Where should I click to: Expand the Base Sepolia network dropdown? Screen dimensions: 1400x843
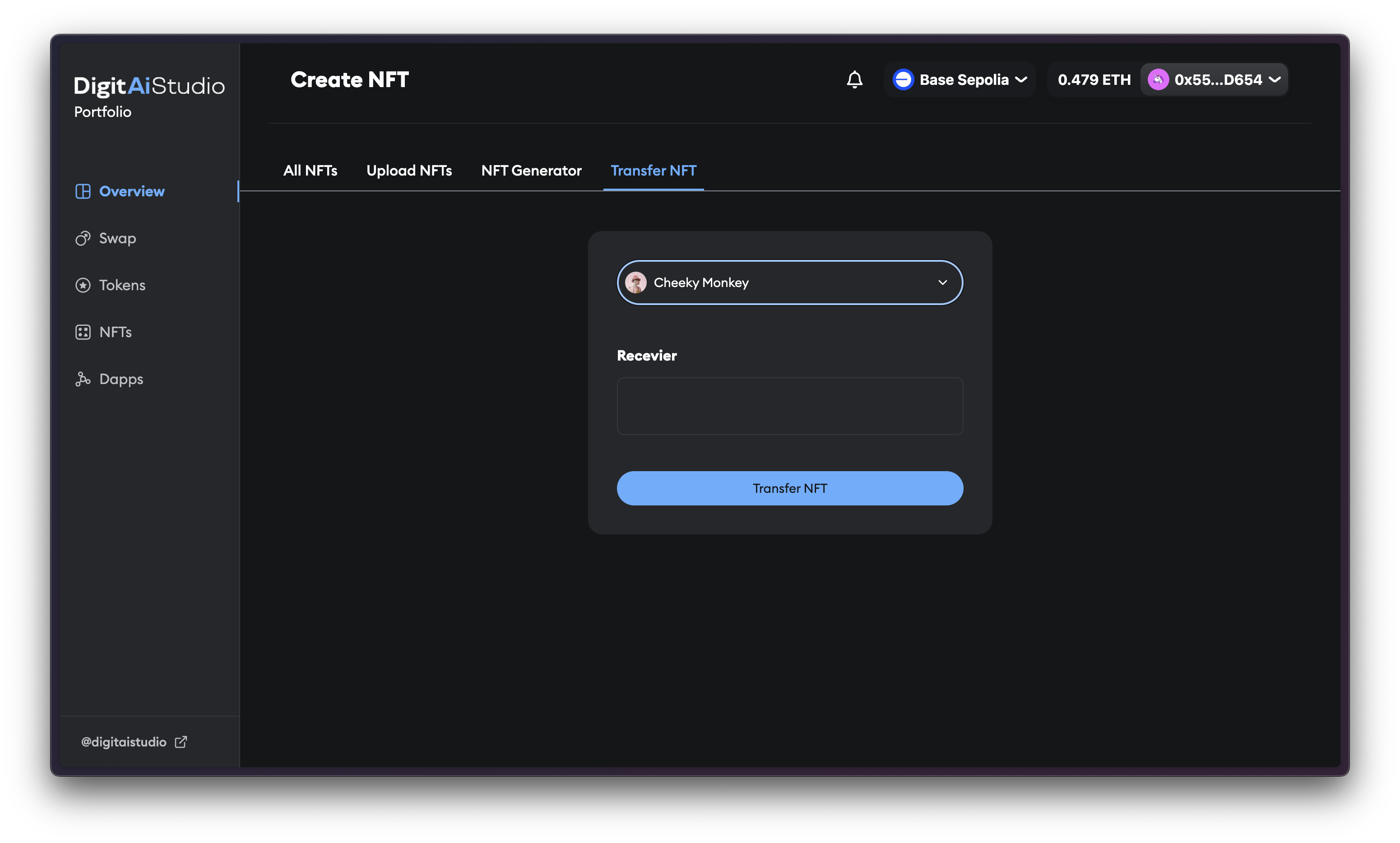(x=1020, y=79)
